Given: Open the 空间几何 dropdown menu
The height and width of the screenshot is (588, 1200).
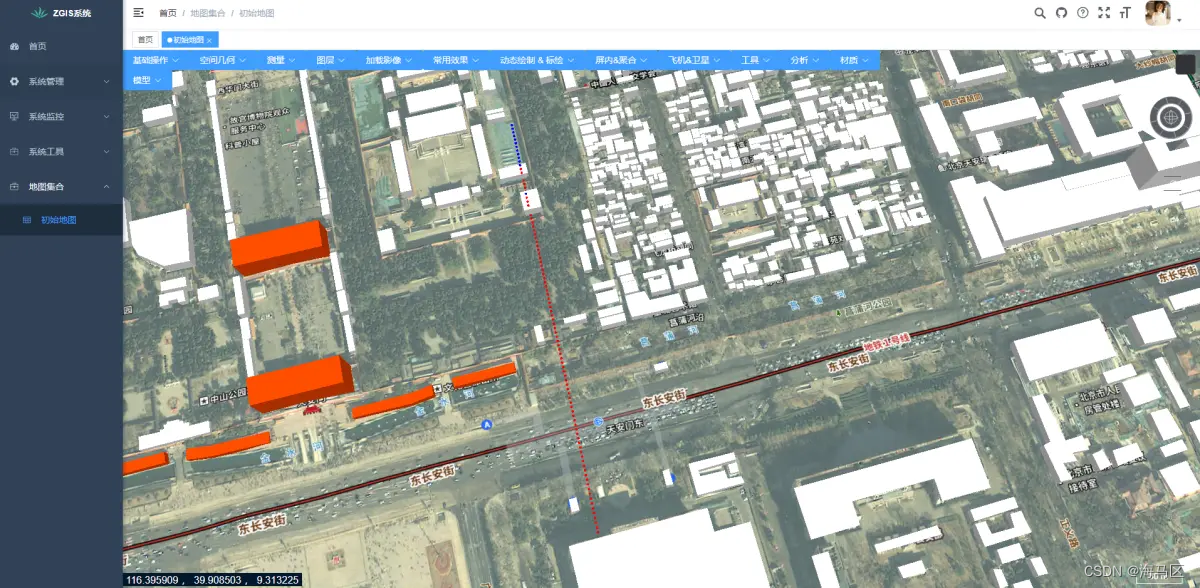Looking at the screenshot, I should [x=222, y=60].
